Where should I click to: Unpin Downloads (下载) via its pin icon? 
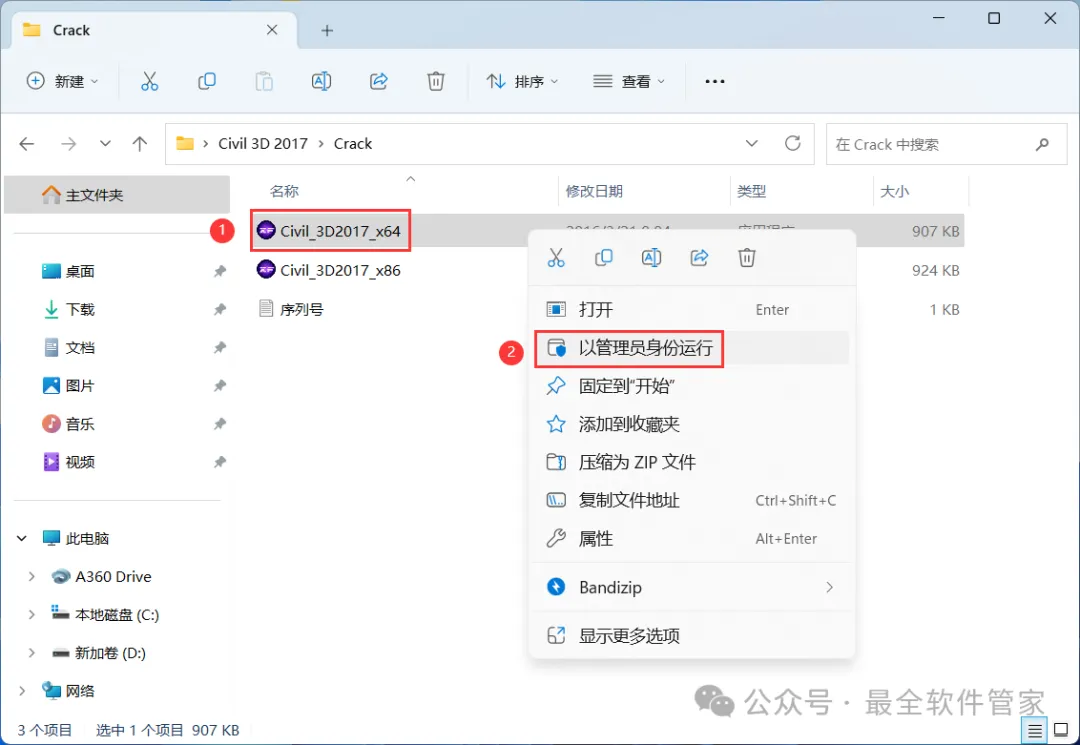pos(220,309)
